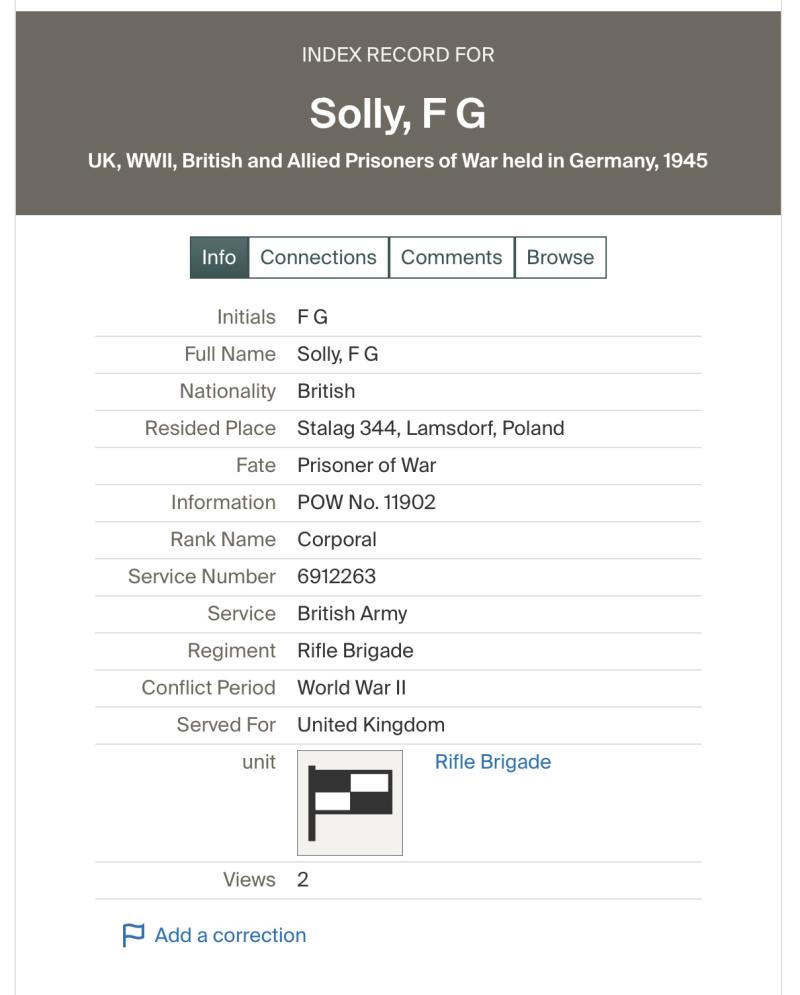Screen dimensions: 800x995
Task: Follow the Rifle Brigade unit link
Action: [493, 761]
